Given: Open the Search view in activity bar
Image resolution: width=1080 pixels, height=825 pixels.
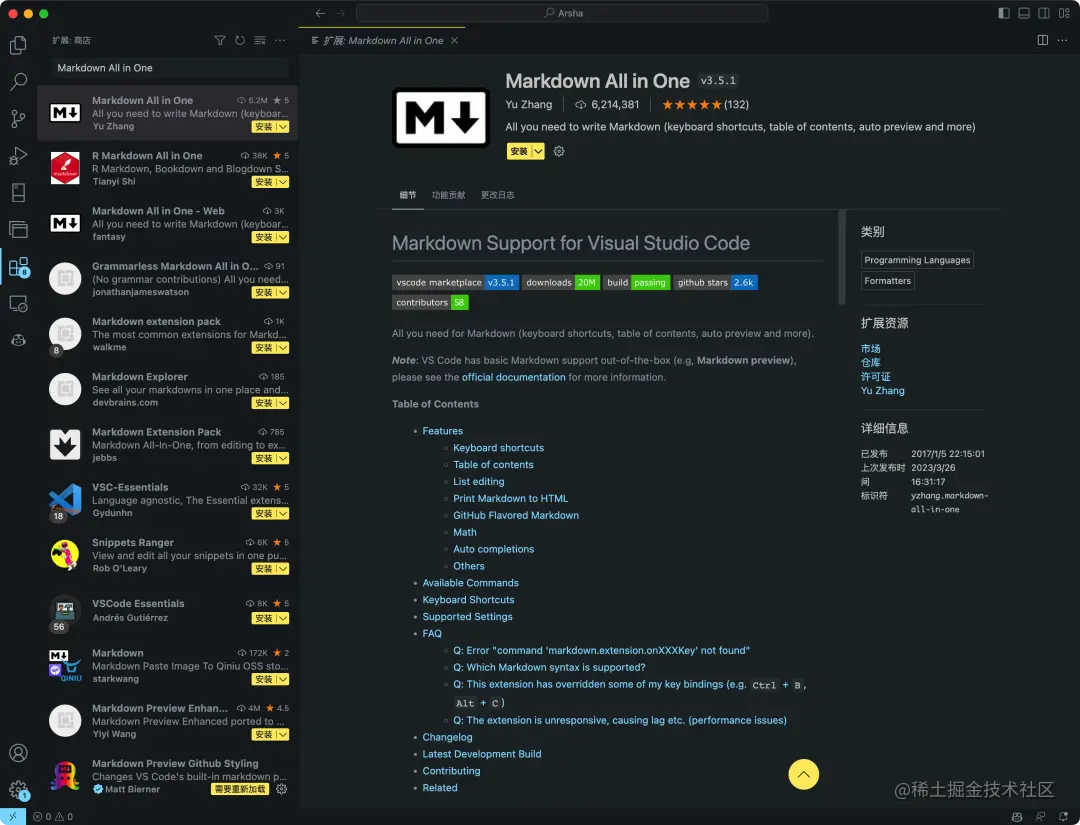Looking at the screenshot, I should click(x=19, y=82).
